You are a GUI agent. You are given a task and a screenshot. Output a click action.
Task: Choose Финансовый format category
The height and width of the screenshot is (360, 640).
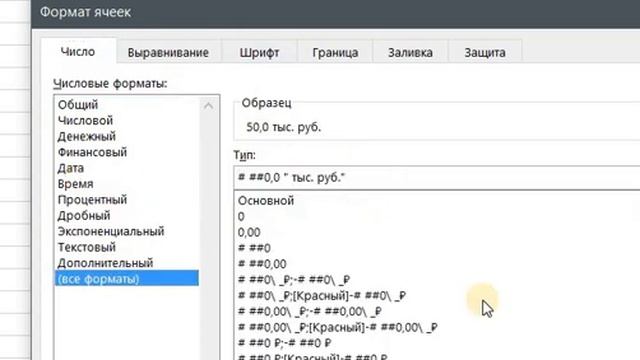(x=92, y=152)
